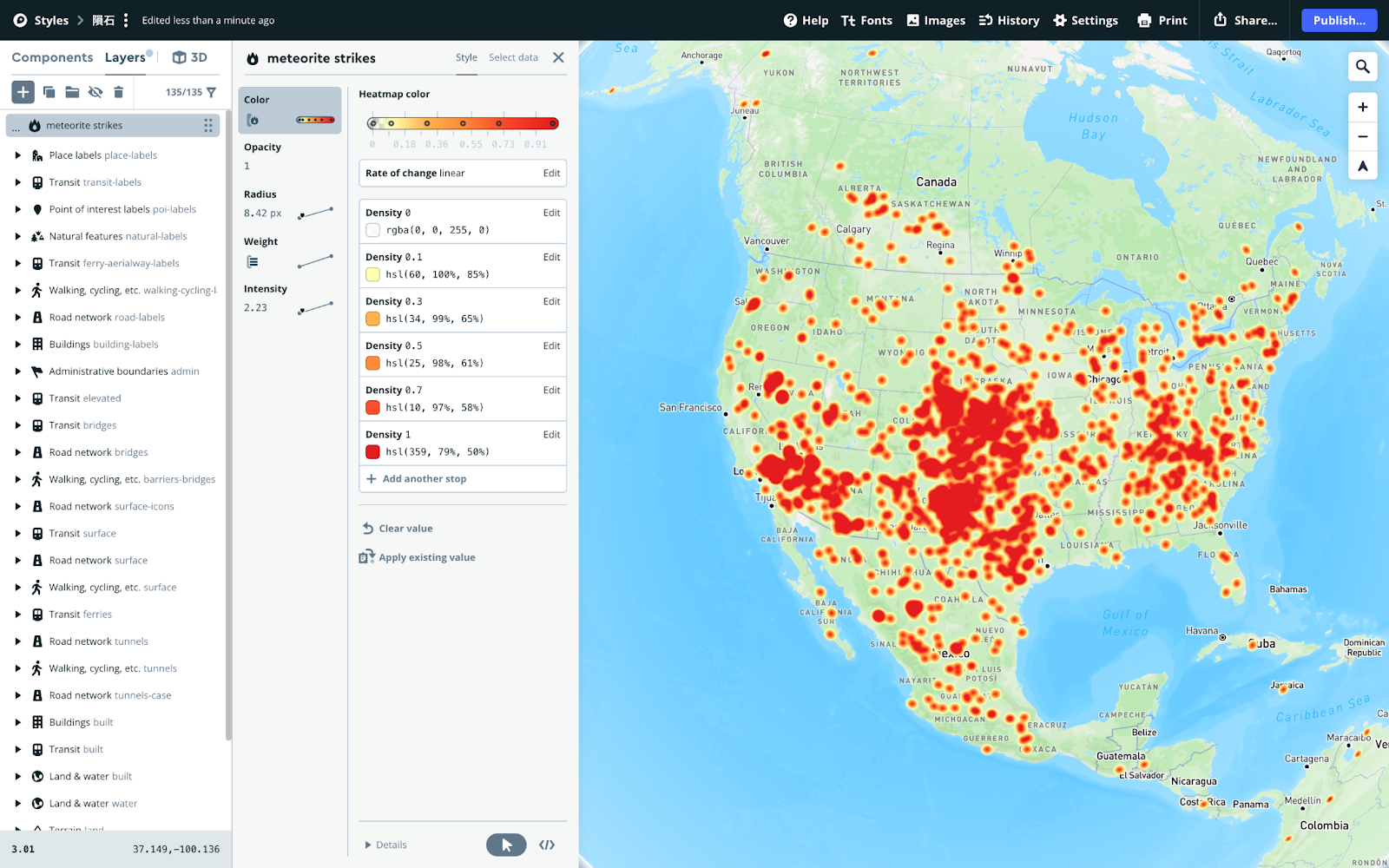Expand the Administrative boundaries admin layer
This screenshot has height=868, width=1389.
[18, 371]
